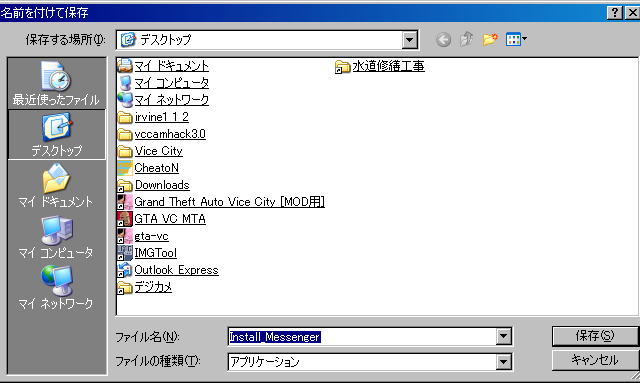This screenshot has height=383, width=640.
Task: Select the デジカメ folder icon
Action: click(125, 287)
